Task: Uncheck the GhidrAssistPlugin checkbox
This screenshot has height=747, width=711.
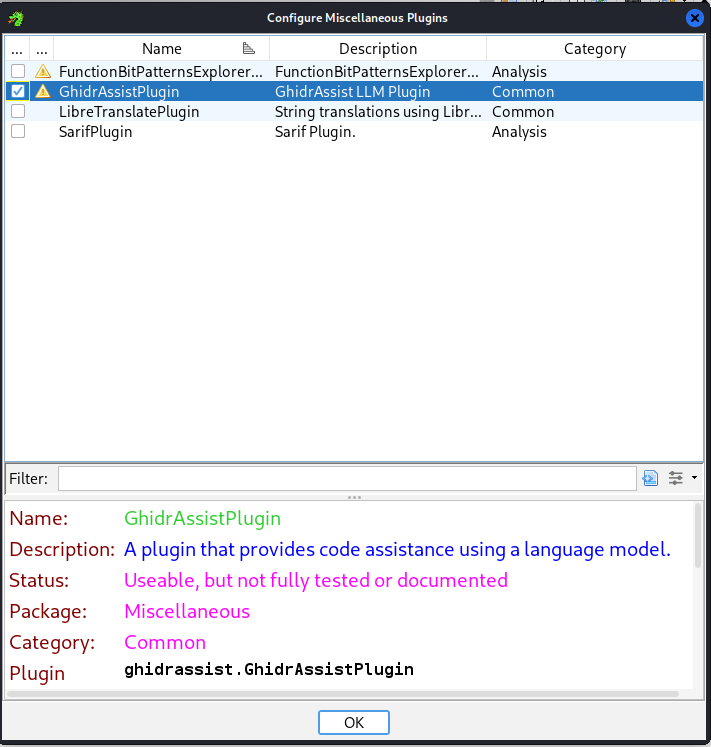Action: point(18,92)
